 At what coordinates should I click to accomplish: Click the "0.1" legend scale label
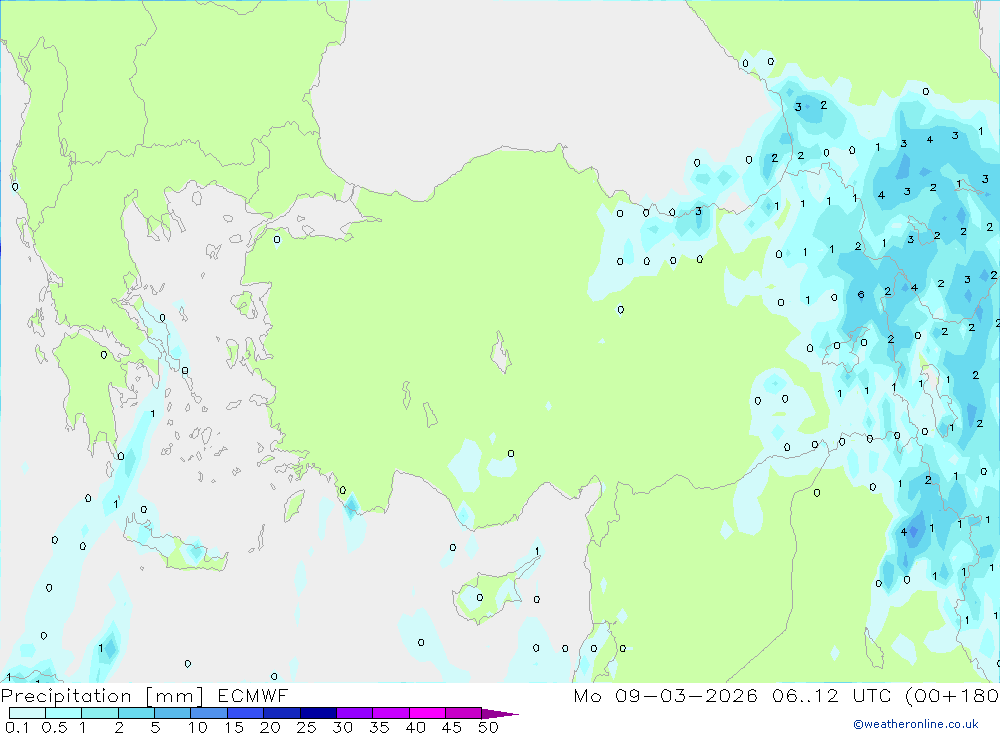coord(18,727)
